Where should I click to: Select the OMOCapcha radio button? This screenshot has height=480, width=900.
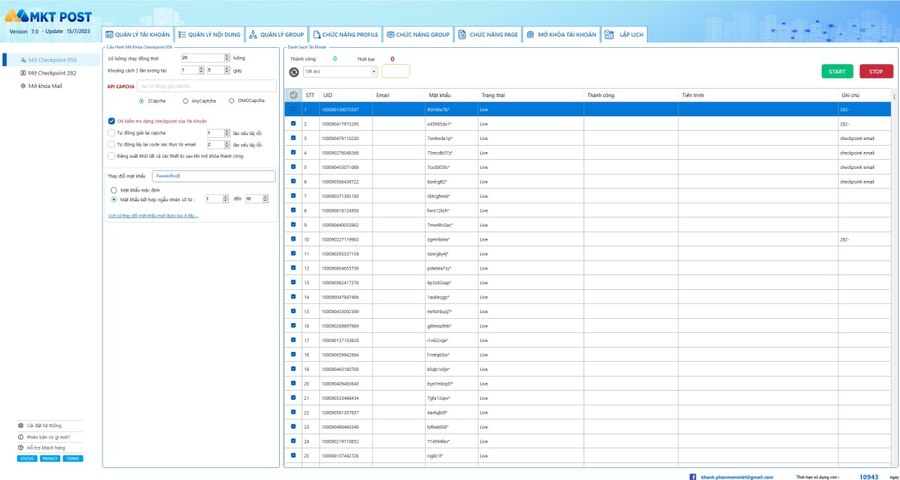click(231, 100)
